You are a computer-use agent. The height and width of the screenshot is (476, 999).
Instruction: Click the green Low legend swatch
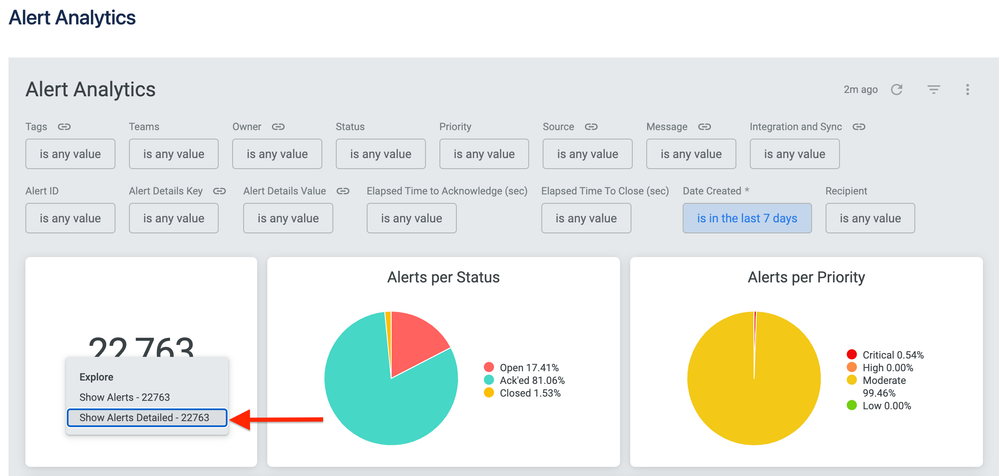pyautogui.click(x=852, y=406)
